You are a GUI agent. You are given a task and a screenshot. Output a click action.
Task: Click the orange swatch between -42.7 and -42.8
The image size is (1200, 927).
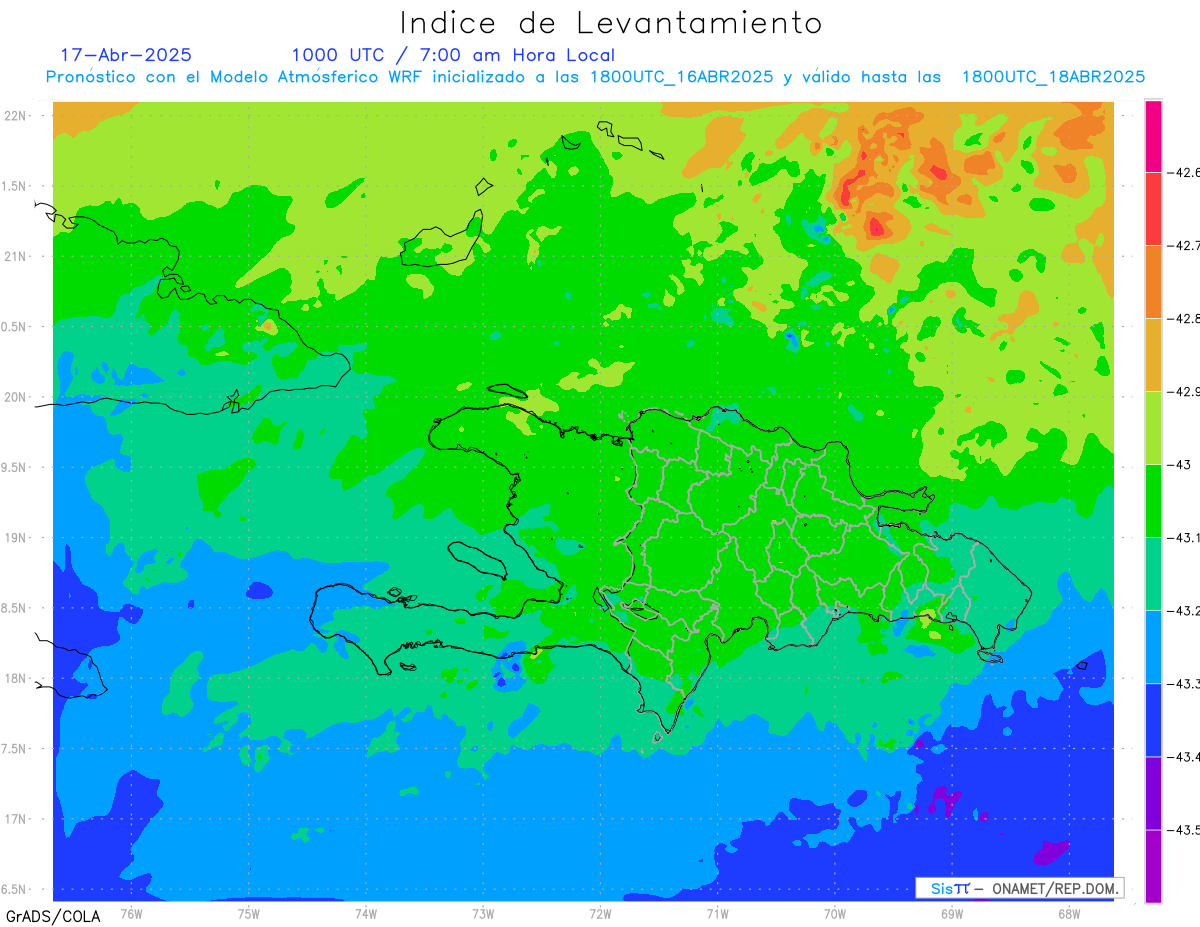[x=1153, y=281]
